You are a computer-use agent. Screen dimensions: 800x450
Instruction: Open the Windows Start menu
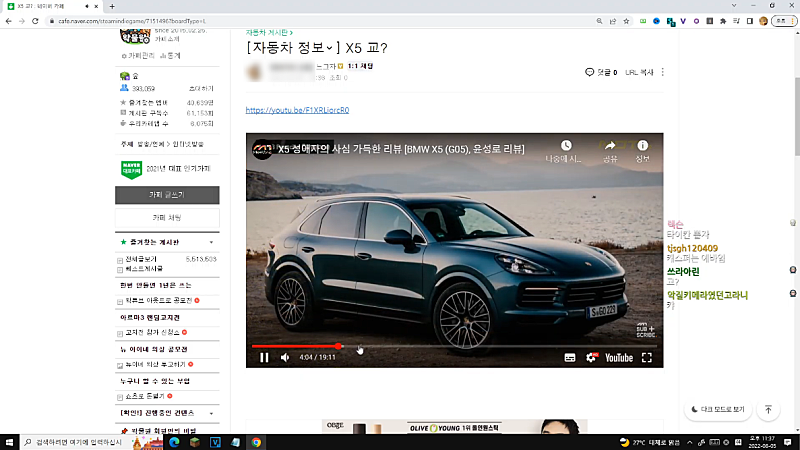[x=9, y=442]
